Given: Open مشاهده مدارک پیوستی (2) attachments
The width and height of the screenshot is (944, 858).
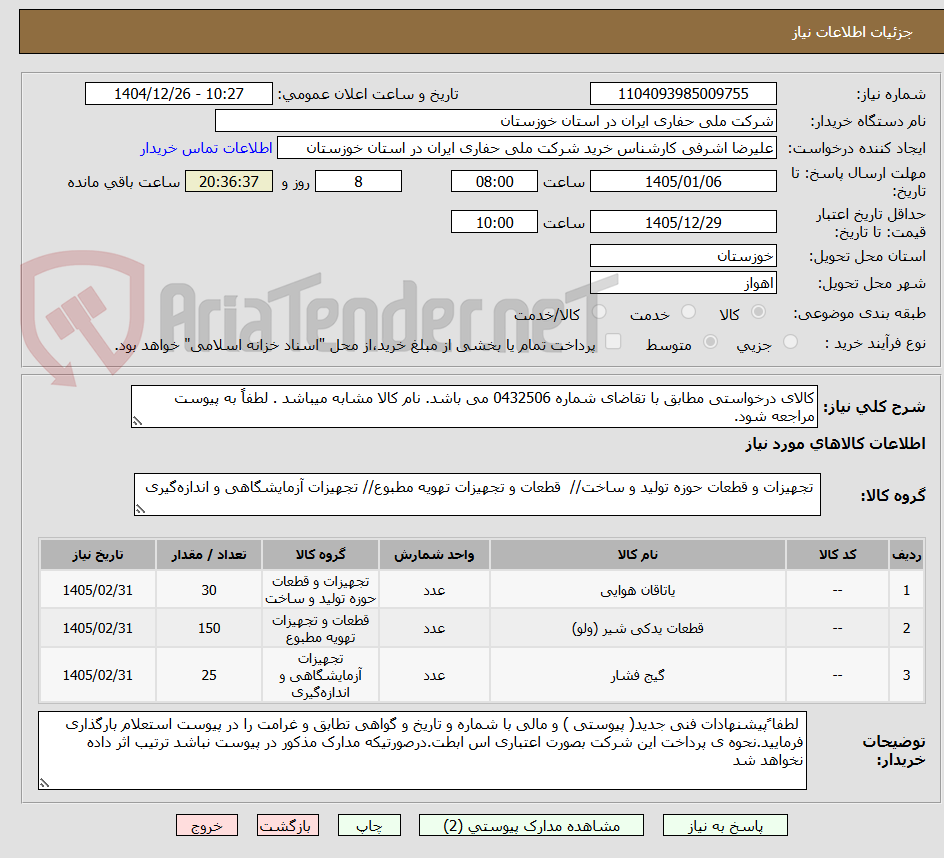Looking at the screenshot, I should pyautogui.click(x=531, y=825).
